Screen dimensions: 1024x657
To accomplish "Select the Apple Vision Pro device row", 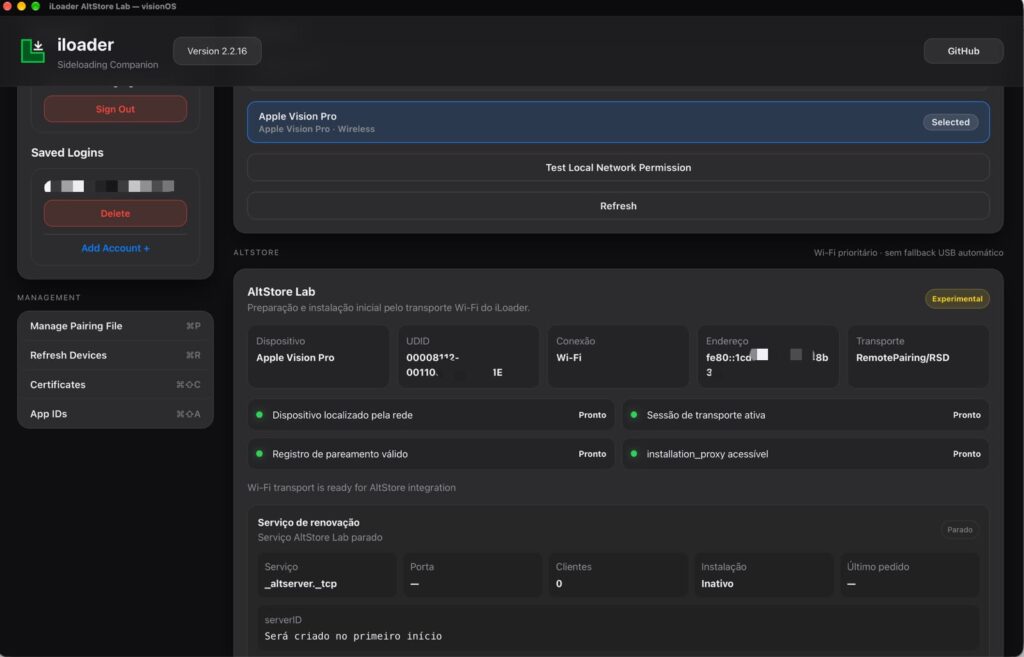I will pos(618,122).
